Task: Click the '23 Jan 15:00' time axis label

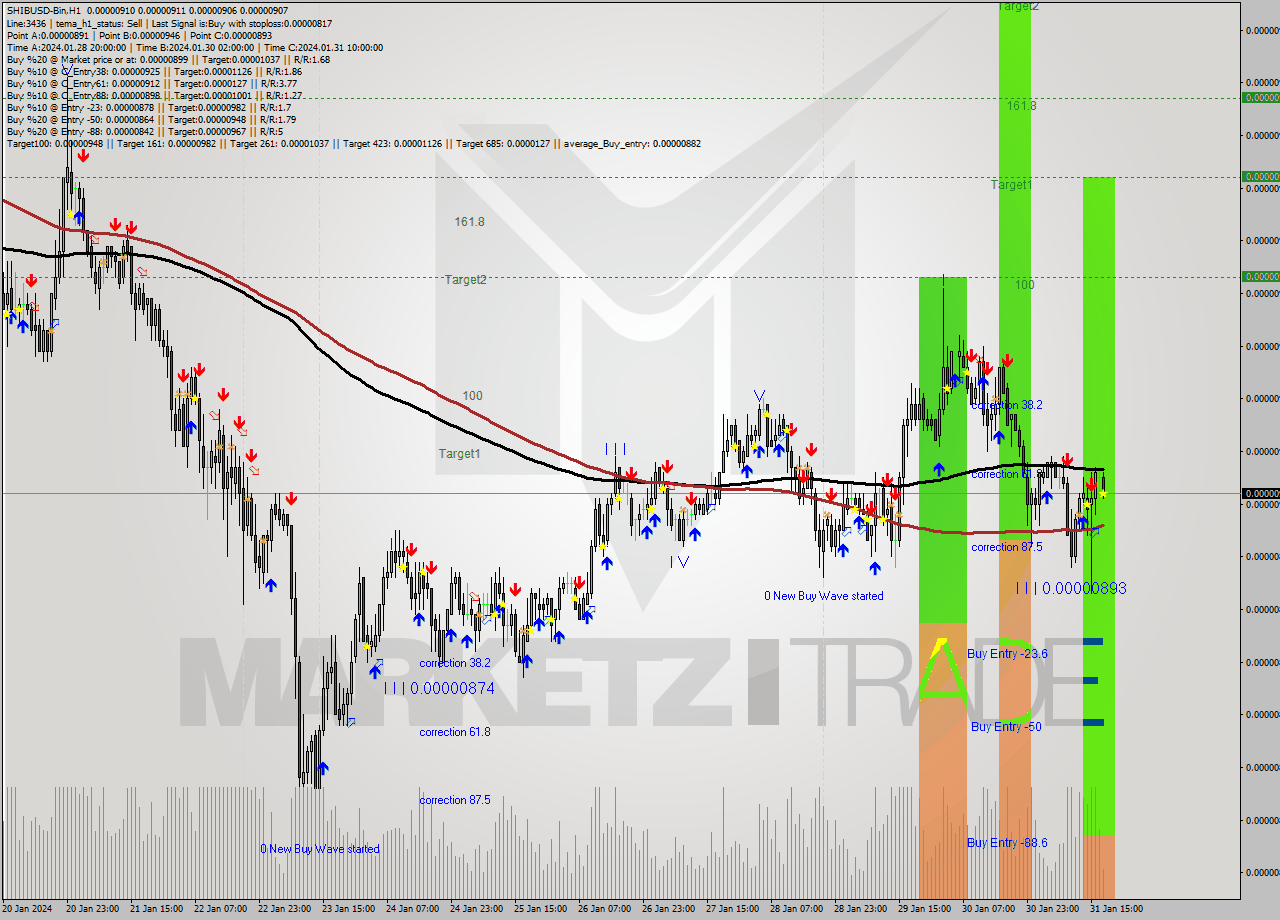Action: [348, 909]
